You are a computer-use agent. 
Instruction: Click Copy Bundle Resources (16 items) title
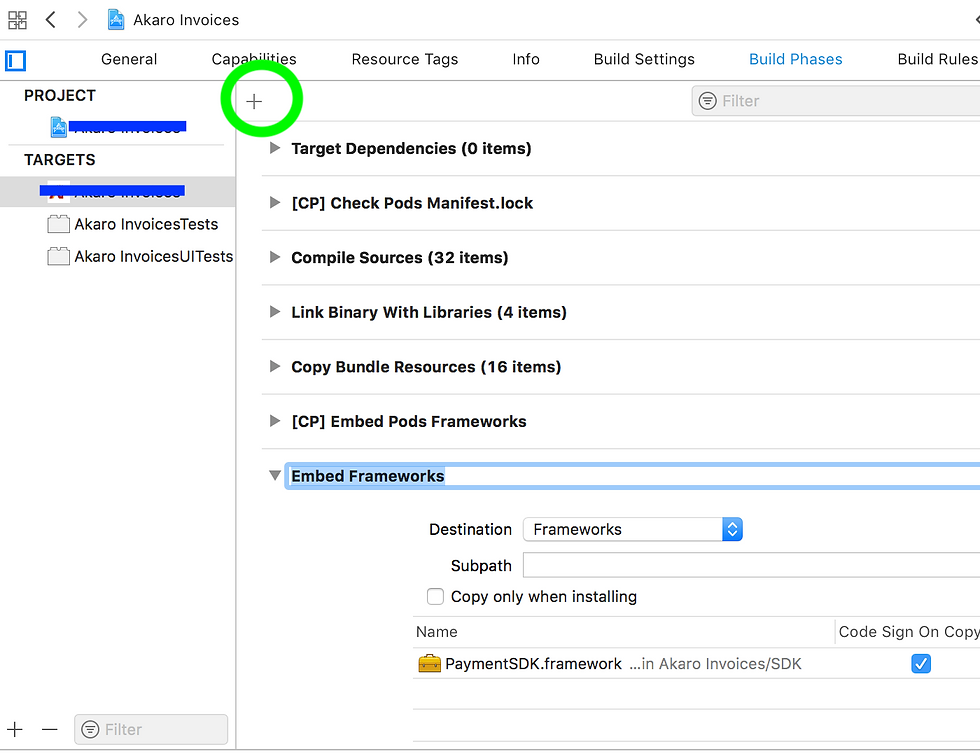(x=426, y=367)
